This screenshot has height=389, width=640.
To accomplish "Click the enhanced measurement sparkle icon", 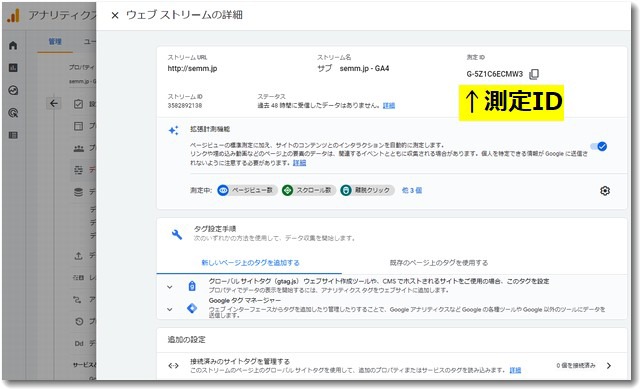I will pyautogui.click(x=173, y=130).
